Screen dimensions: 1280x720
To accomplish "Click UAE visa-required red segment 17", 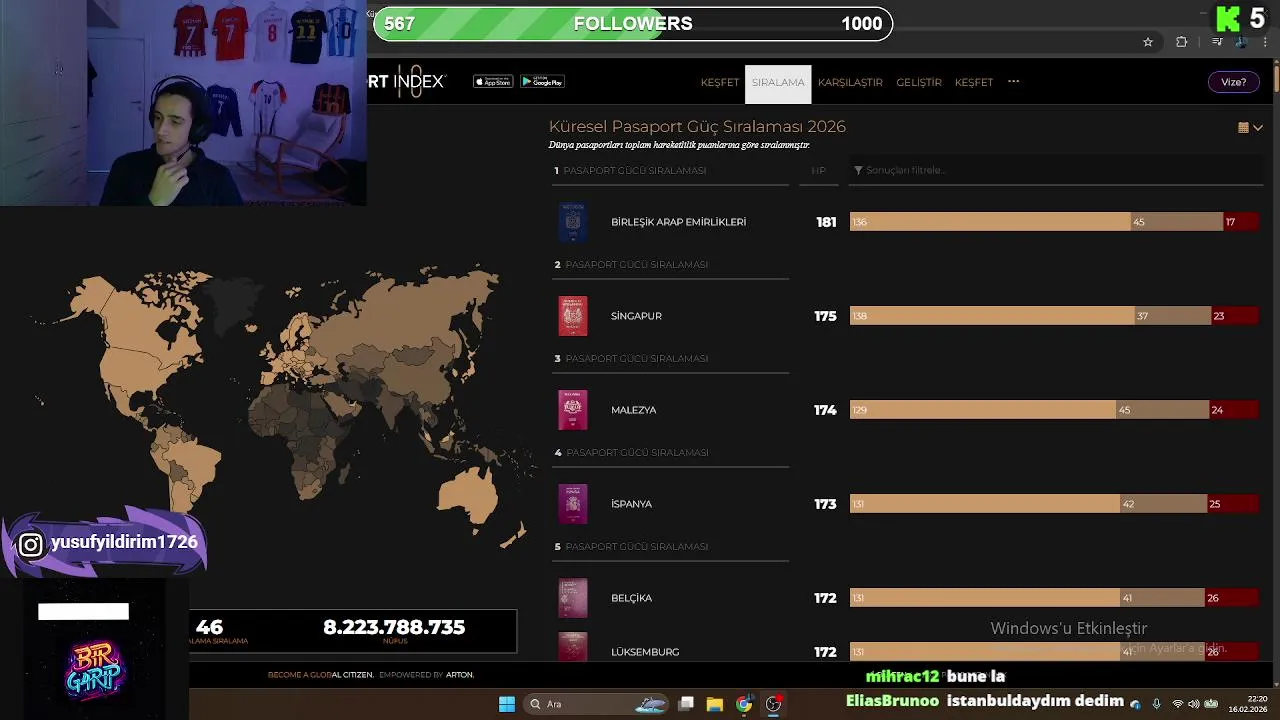I will pyautogui.click(x=1240, y=222).
